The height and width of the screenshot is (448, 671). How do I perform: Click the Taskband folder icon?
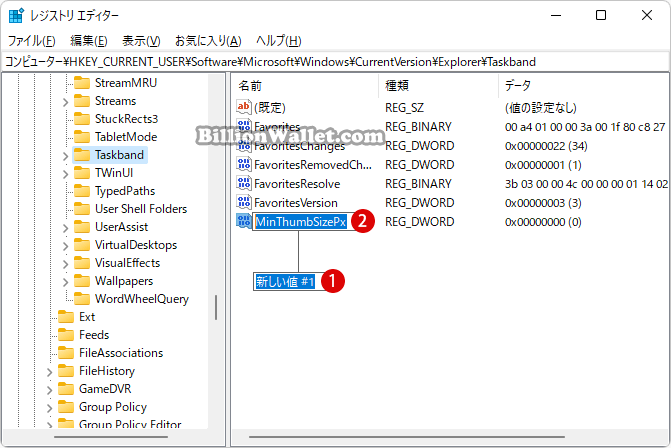click(82, 154)
